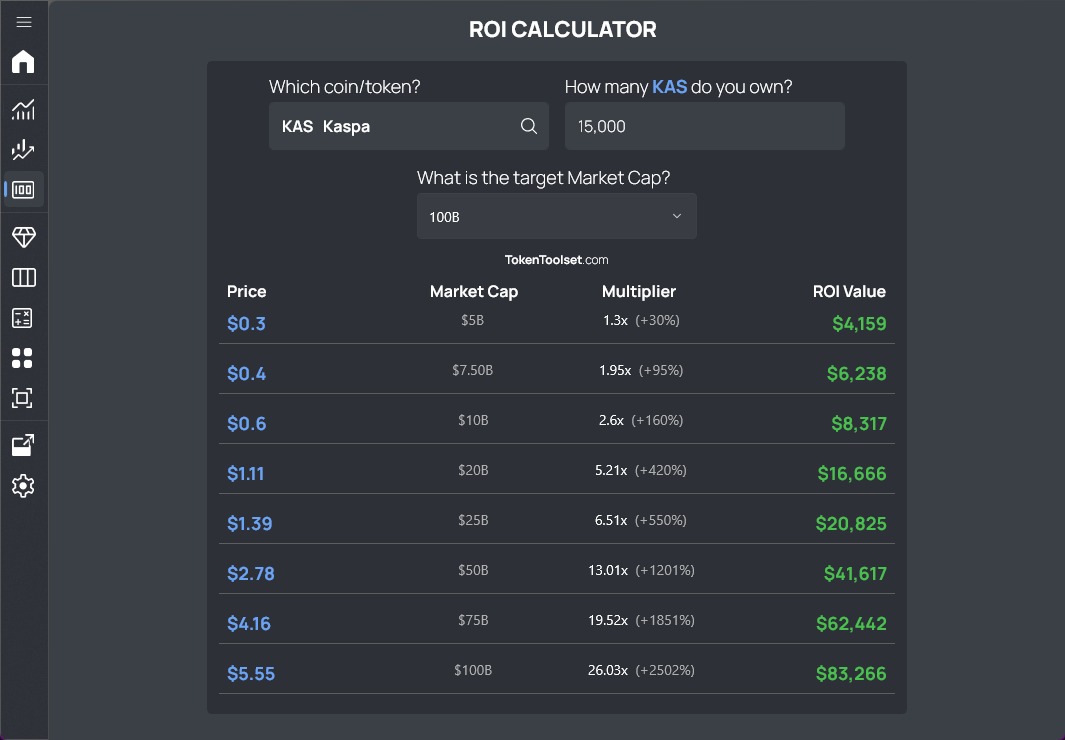1065x740 pixels.
Task: Click the $62,442 ROI value
Action: click(851, 624)
